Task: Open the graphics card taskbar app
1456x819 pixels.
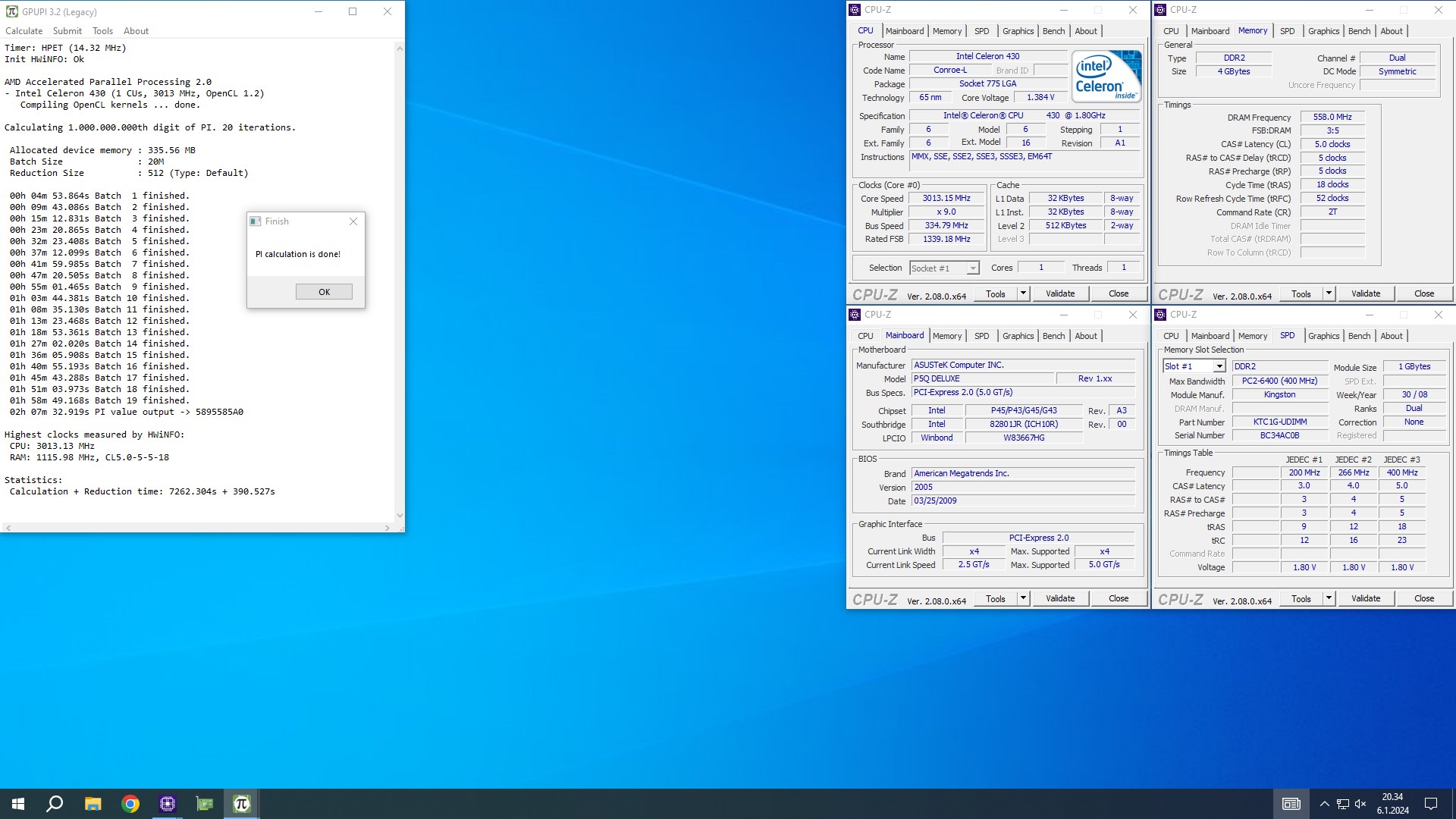Action: click(x=205, y=804)
